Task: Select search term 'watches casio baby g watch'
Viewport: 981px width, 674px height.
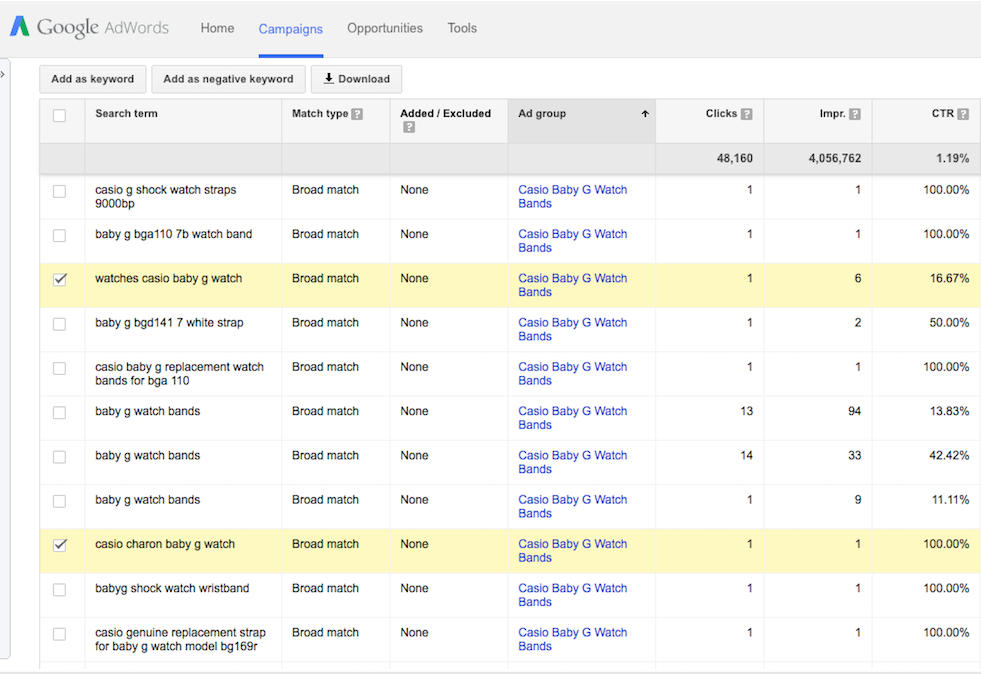Action: point(168,278)
